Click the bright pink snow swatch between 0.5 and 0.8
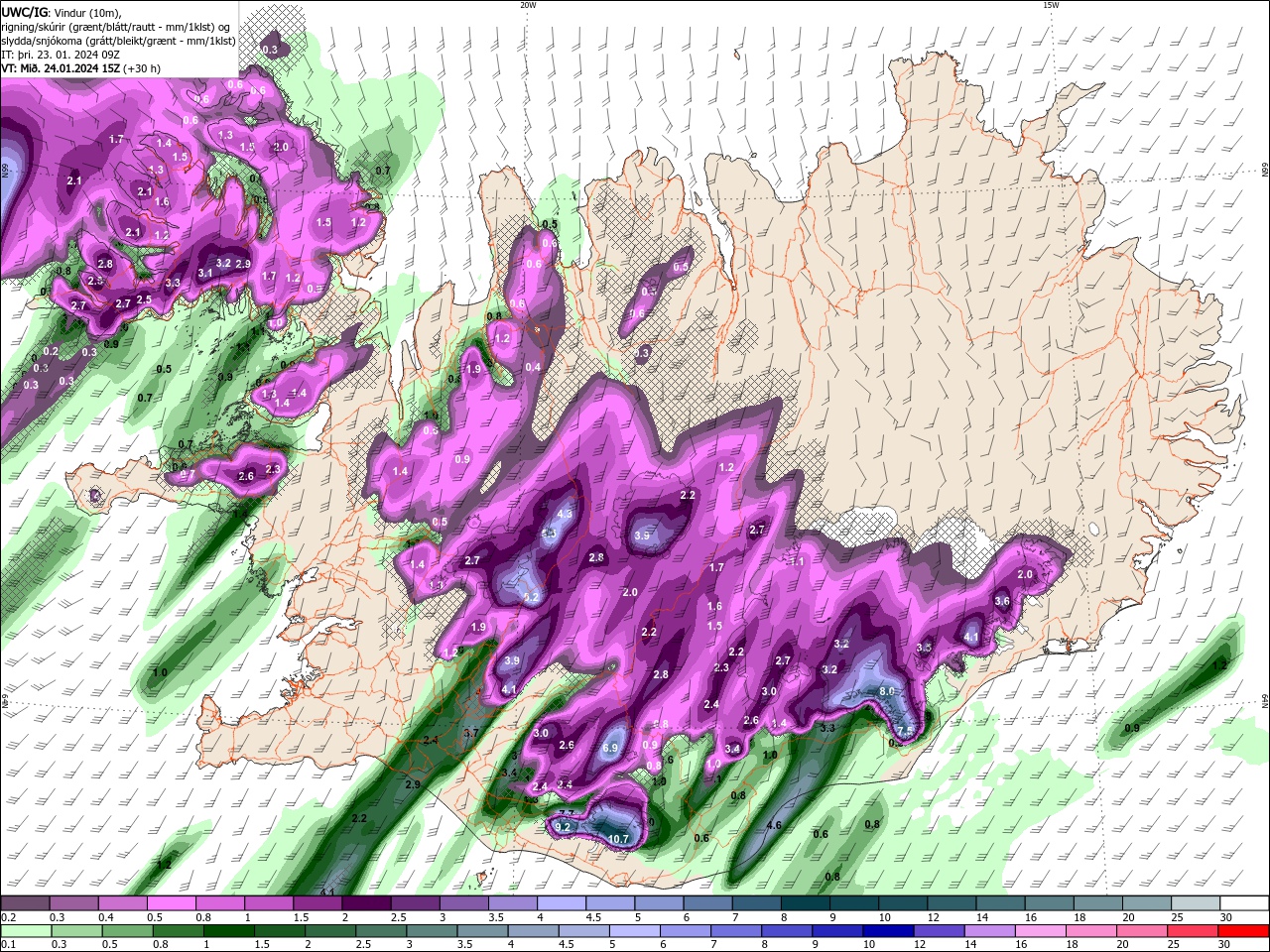Viewport: 1270px width, 952px height. point(171,903)
